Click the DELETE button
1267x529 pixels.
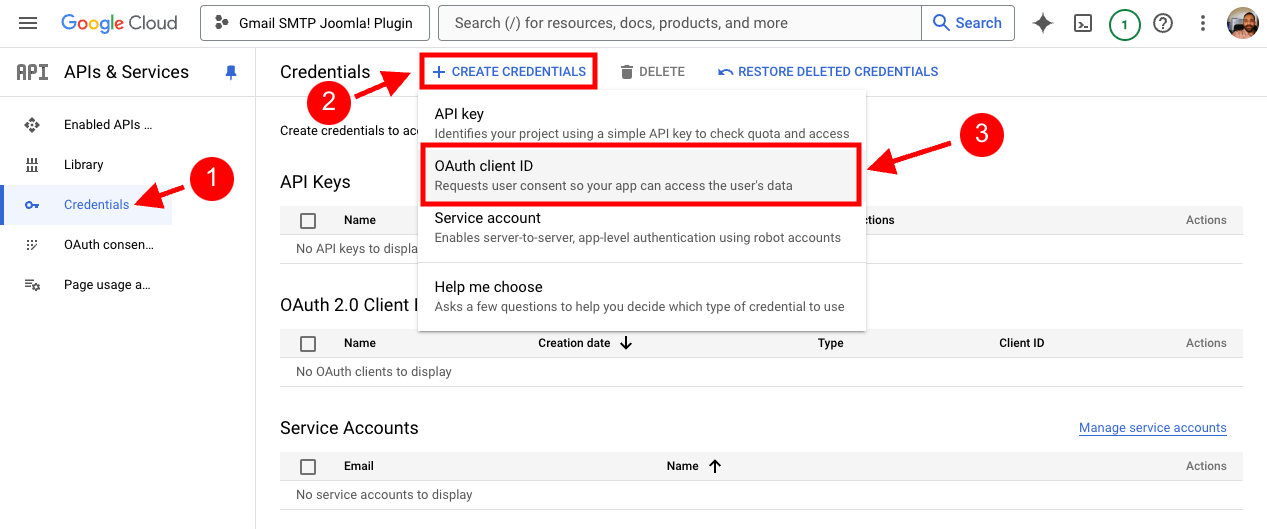pos(652,72)
